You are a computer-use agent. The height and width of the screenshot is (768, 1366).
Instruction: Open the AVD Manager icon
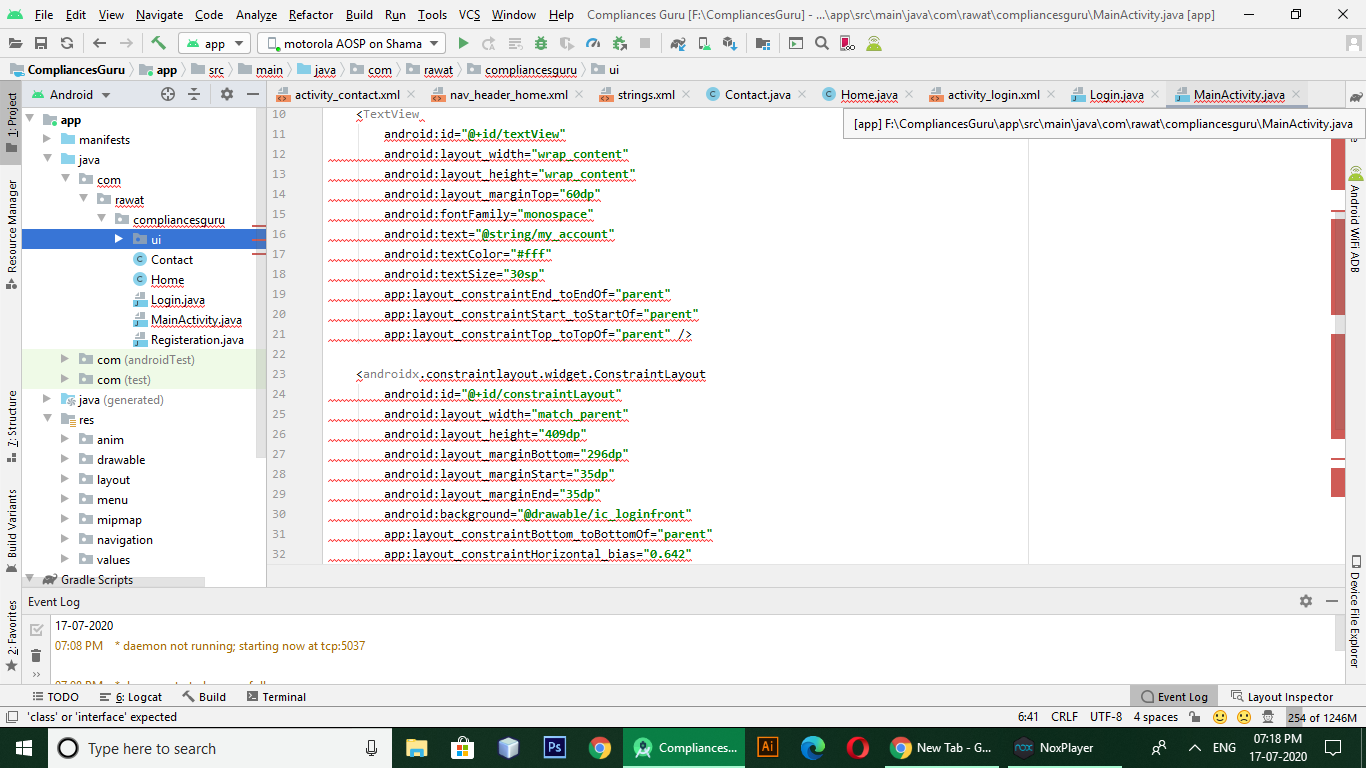point(704,43)
